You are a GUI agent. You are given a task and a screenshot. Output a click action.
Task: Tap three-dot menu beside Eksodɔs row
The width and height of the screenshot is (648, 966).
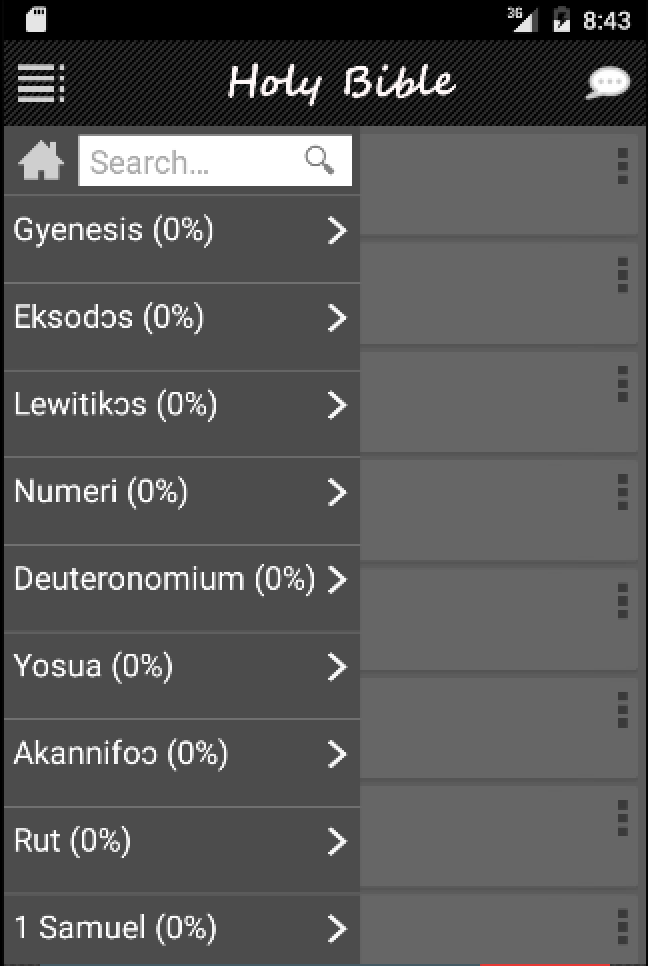click(x=622, y=273)
